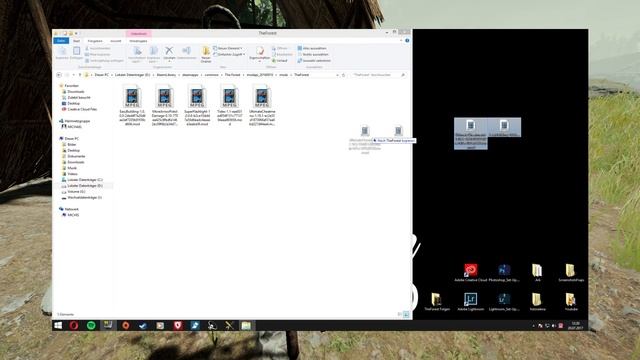The height and width of the screenshot is (360, 640).
Task: Open the Ark folder on desktop
Action: pyautogui.click(x=537, y=273)
